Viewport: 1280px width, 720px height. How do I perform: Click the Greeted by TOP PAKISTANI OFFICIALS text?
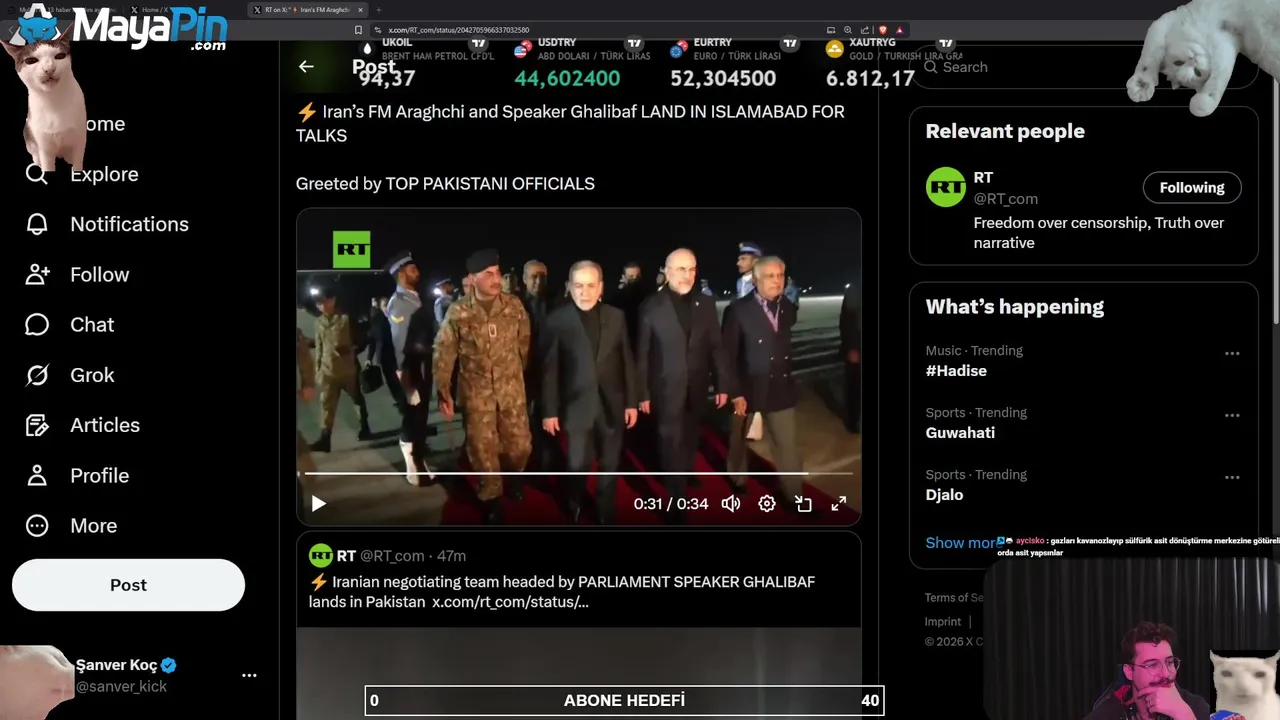click(445, 184)
